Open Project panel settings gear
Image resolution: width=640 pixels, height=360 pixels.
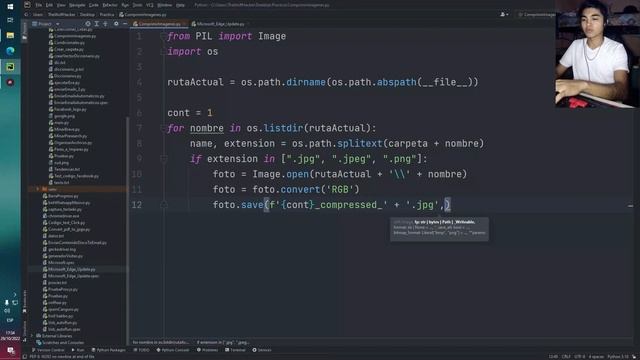tap(116, 24)
